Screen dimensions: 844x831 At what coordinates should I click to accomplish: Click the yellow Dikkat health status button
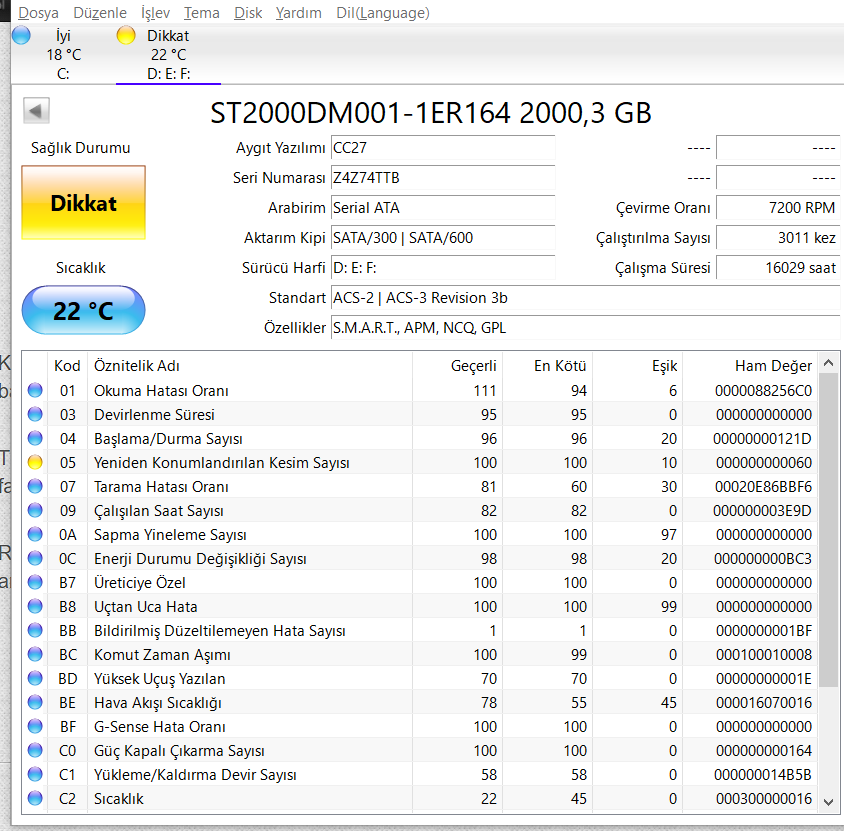pyautogui.click(x=83, y=203)
